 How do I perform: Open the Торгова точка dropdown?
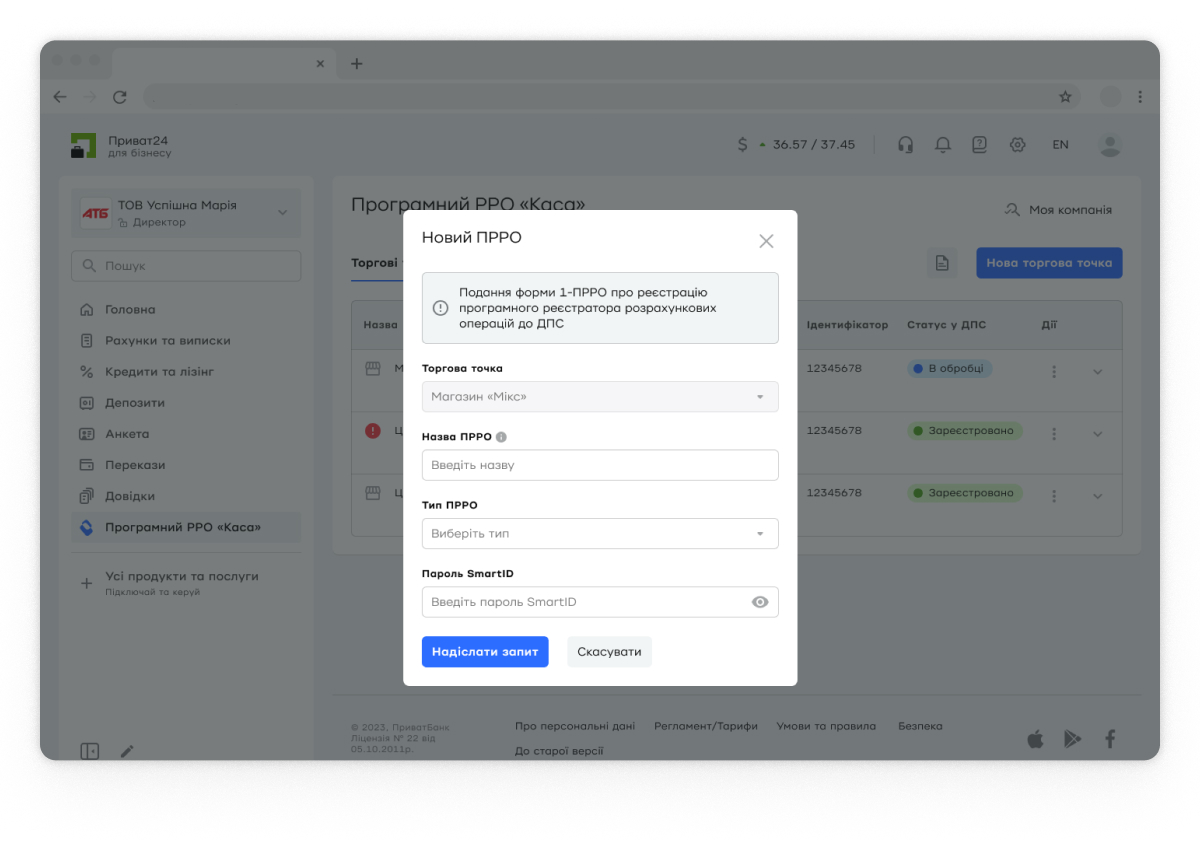coord(600,397)
